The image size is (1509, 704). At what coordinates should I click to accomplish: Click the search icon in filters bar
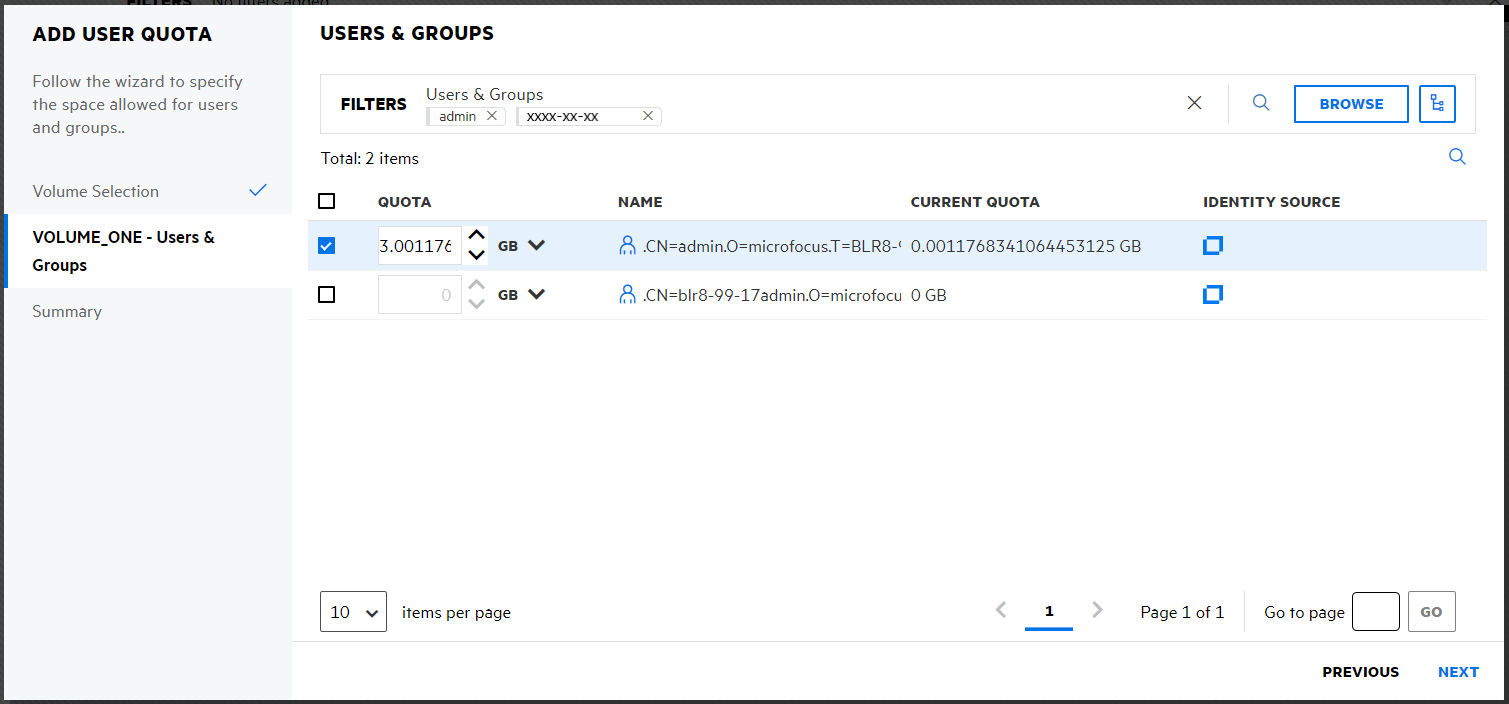(x=1261, y=103)
